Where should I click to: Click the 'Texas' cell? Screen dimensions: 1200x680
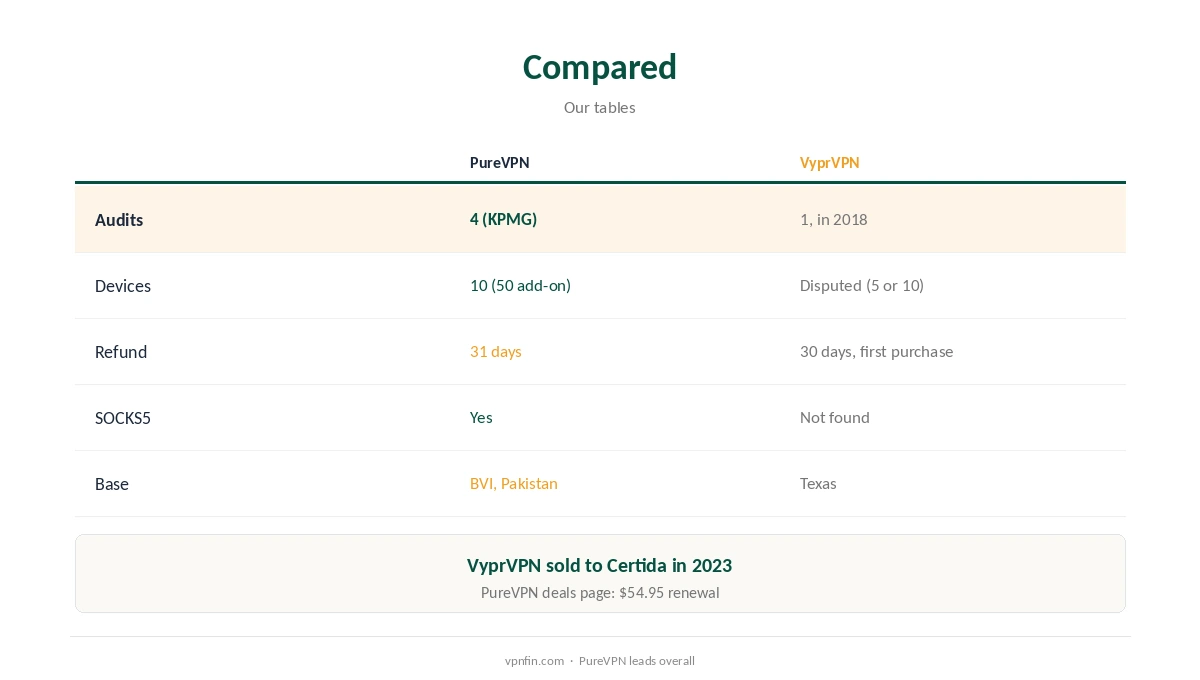point(818,483)
